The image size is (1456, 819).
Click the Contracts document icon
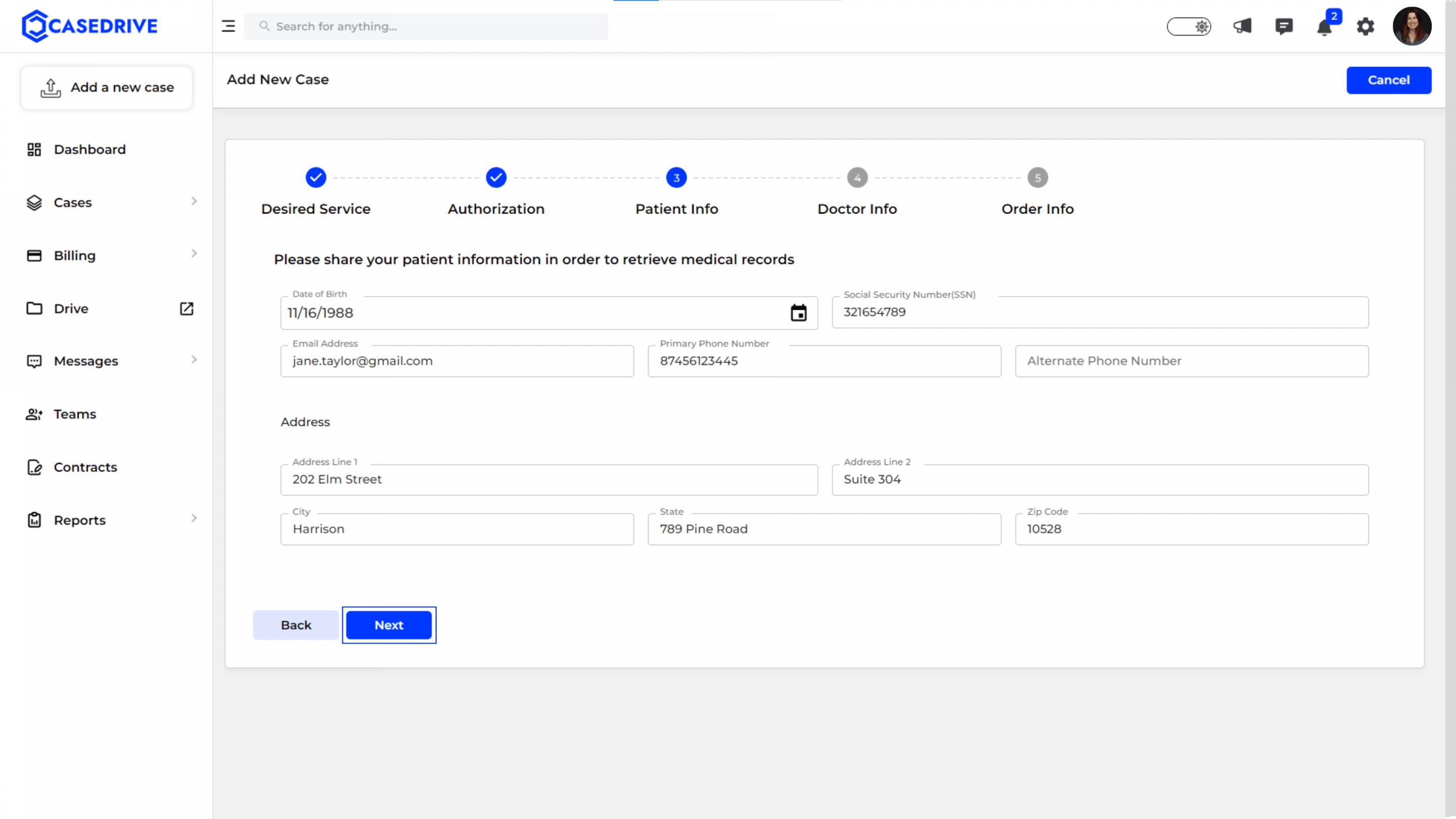34,468
